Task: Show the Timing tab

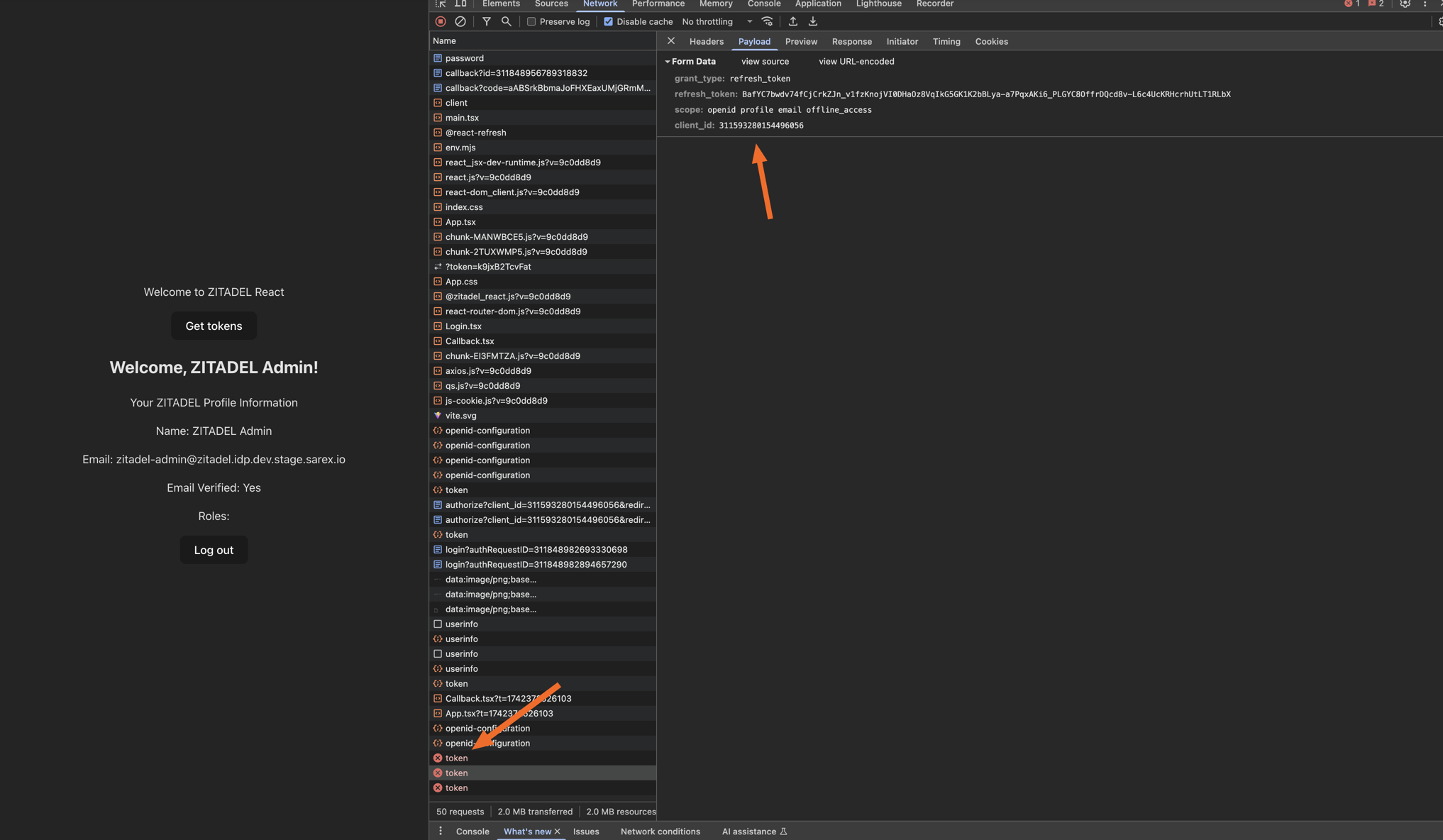Action: [946, 41]
